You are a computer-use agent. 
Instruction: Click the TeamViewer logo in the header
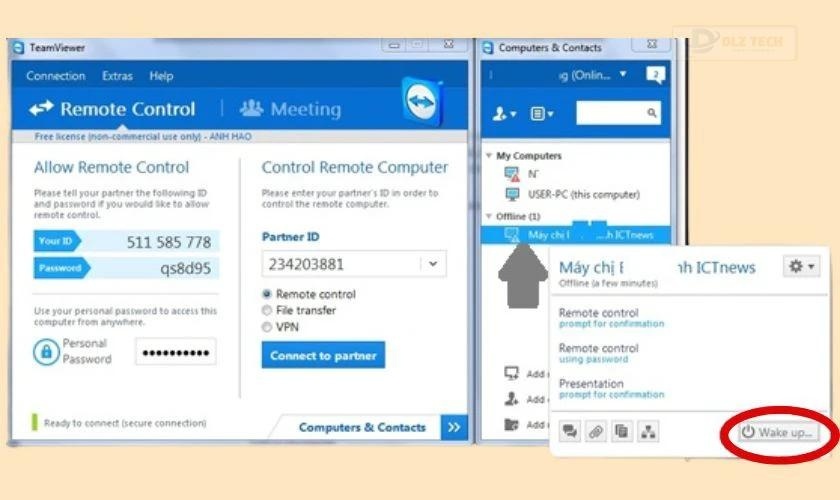point(422,101)
